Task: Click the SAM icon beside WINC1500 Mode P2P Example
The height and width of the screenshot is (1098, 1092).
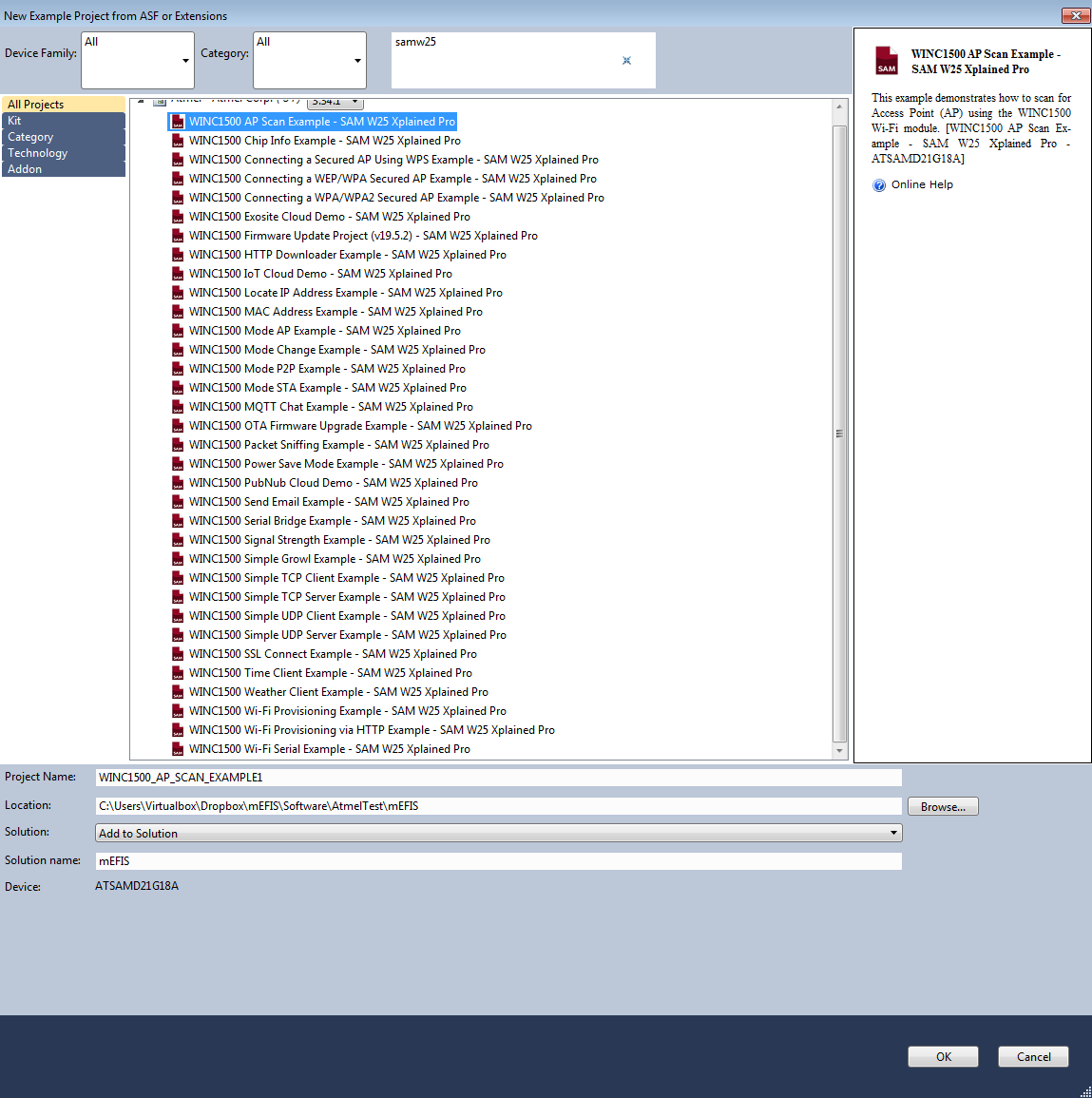Action: pos(178,369)
